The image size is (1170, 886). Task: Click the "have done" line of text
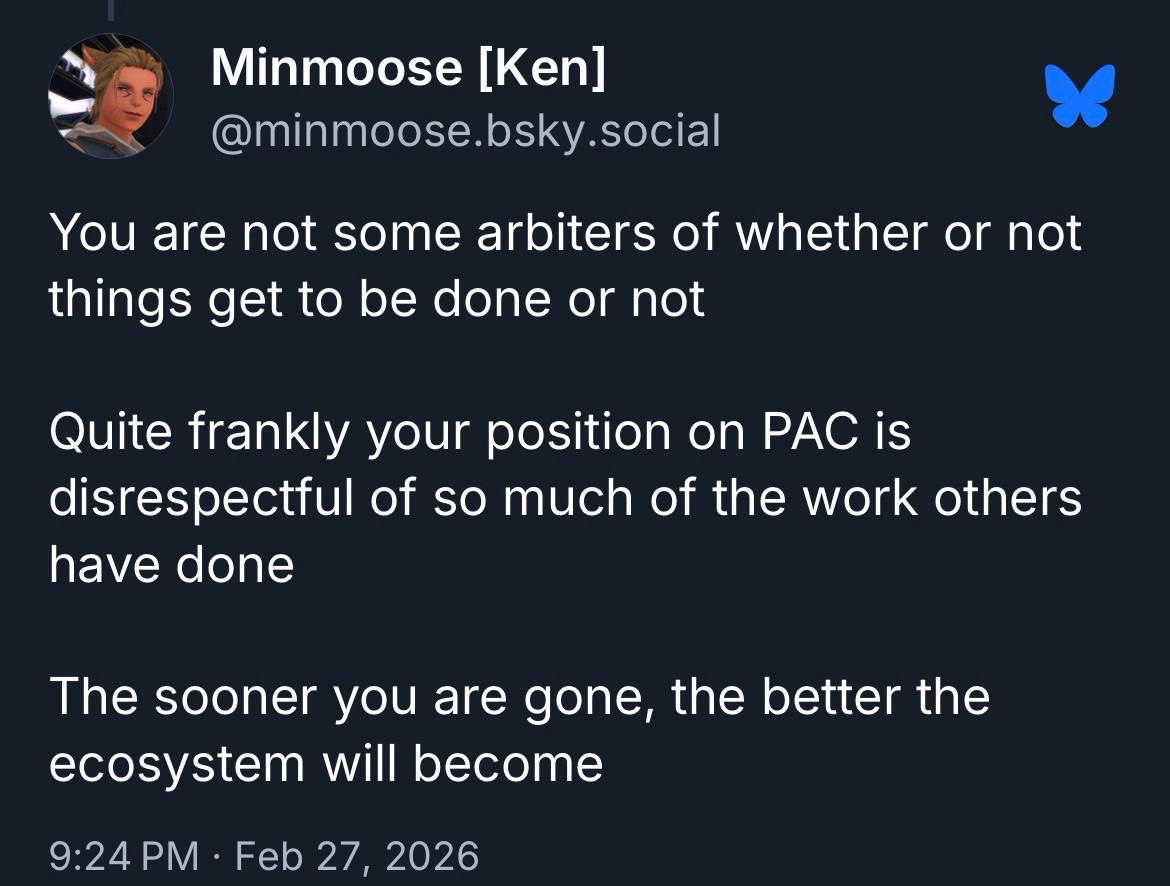pos(171,564)
